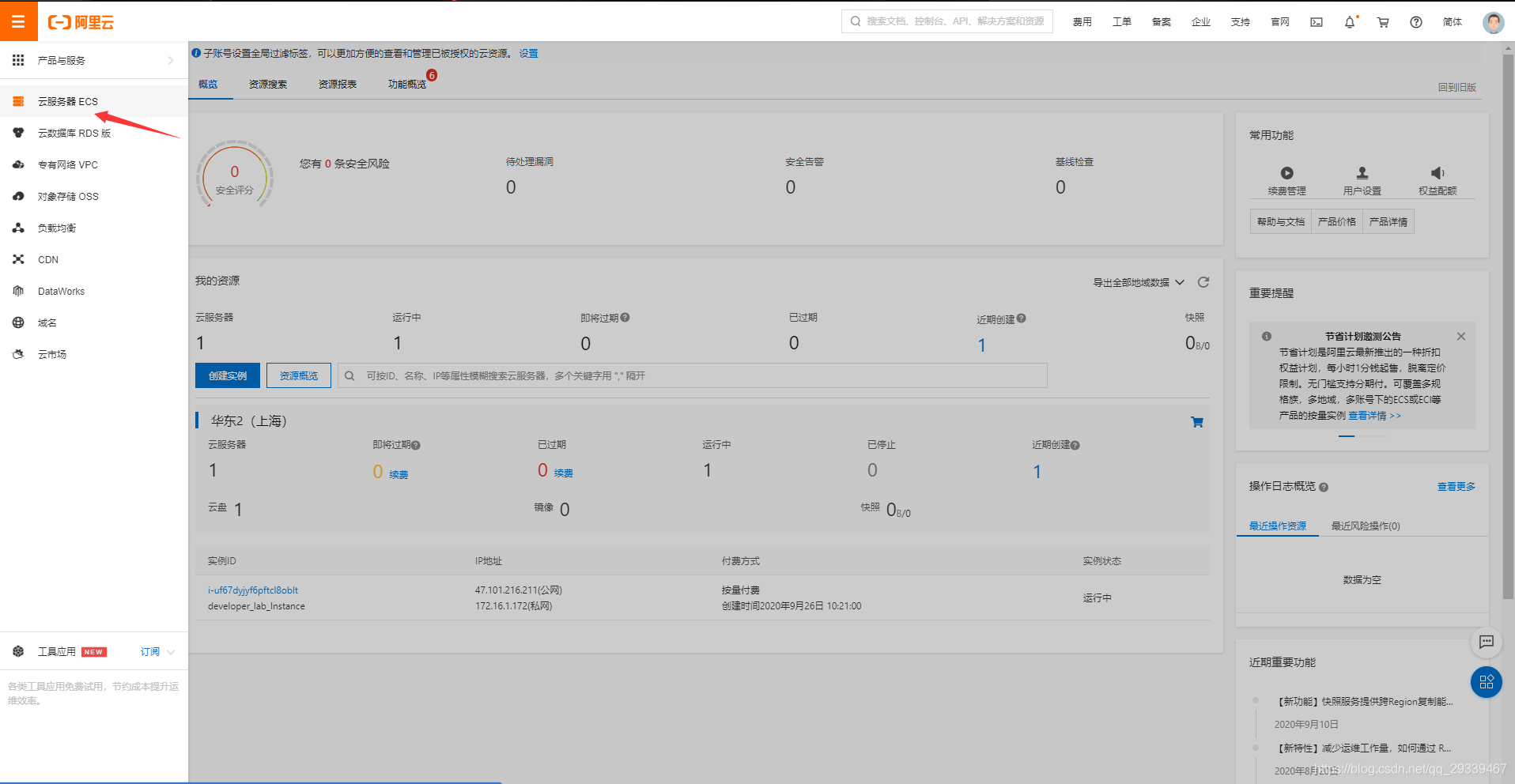Refresh the 我的资源 data
The image size is (1515, 784).
[1203, 282]
